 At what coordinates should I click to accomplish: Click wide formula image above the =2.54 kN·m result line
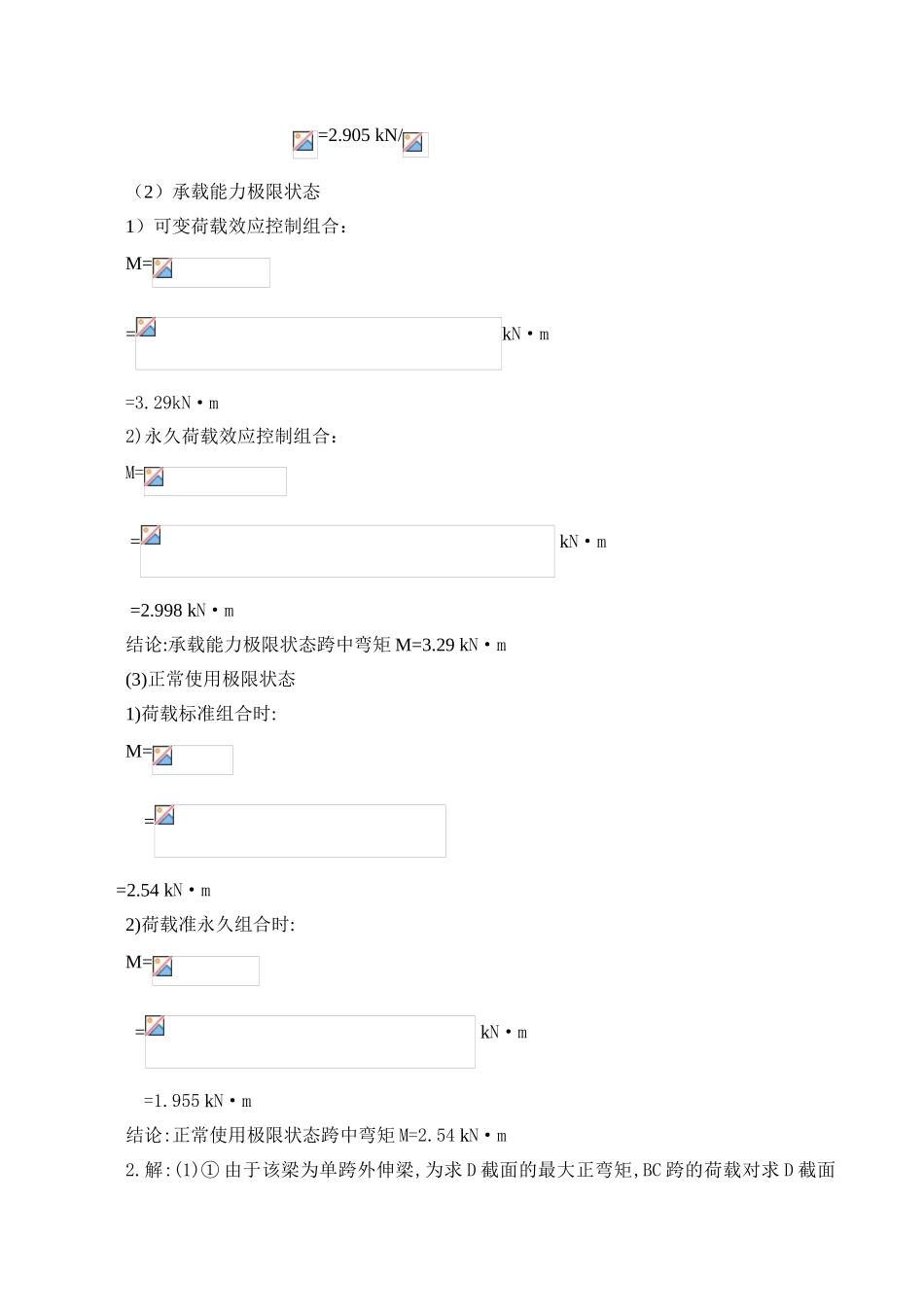pyautogui.click(x=300, y=830)
